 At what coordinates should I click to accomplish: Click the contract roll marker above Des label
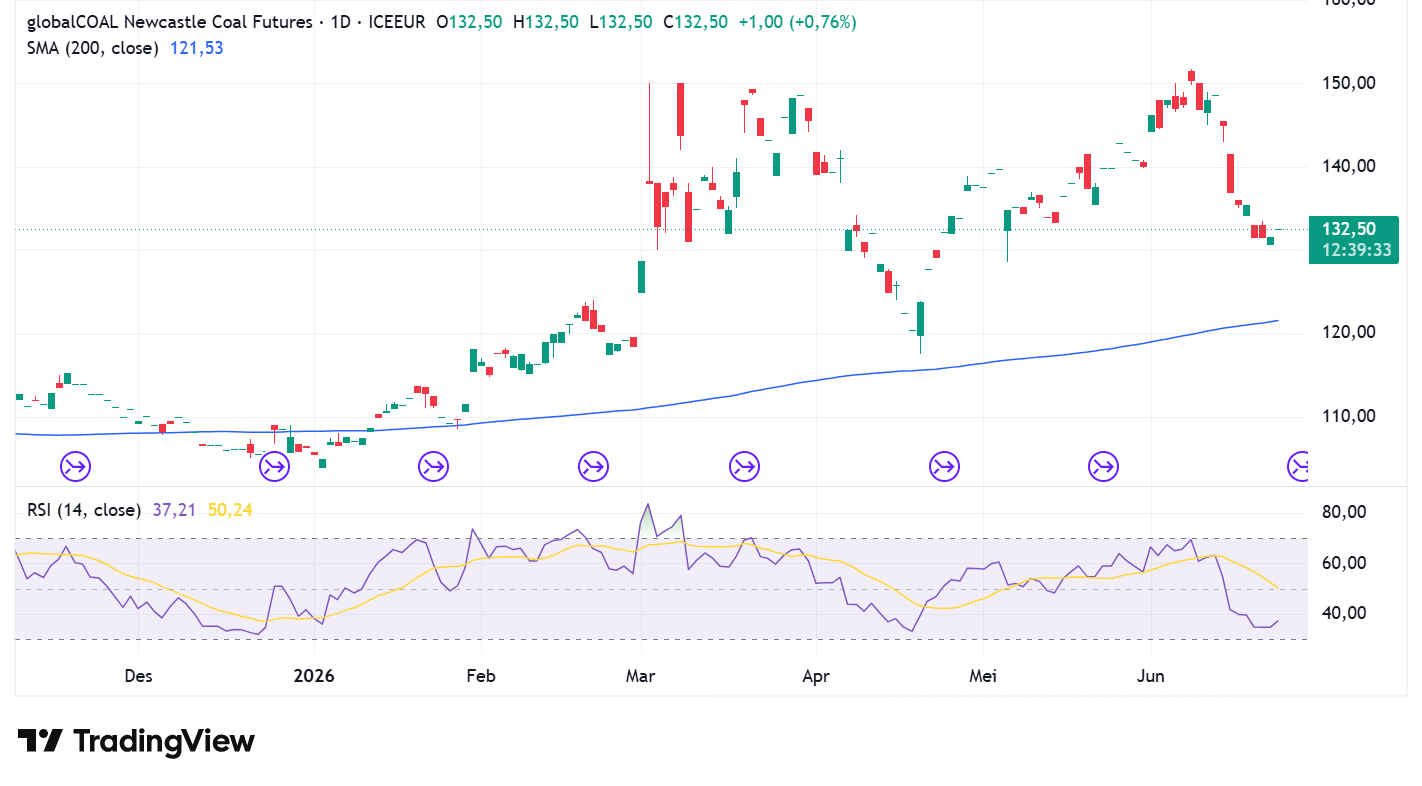[x=77, y=466]
